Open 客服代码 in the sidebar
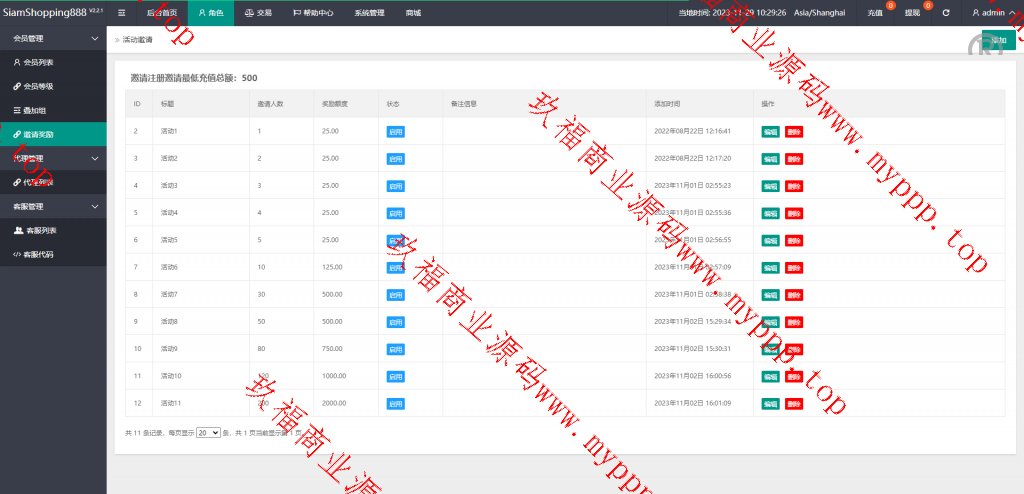The image size is (1024, 494). tap(39, 254)
